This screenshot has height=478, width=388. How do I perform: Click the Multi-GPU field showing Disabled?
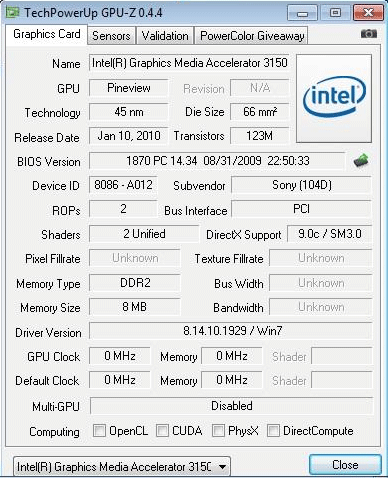231,406
